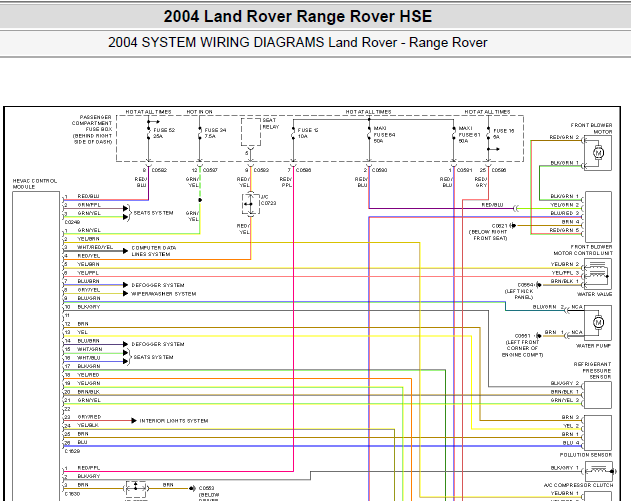Click the 'WHT/RED/YEL' wire label
The image size is (631, 501).
tap(95, 247)
